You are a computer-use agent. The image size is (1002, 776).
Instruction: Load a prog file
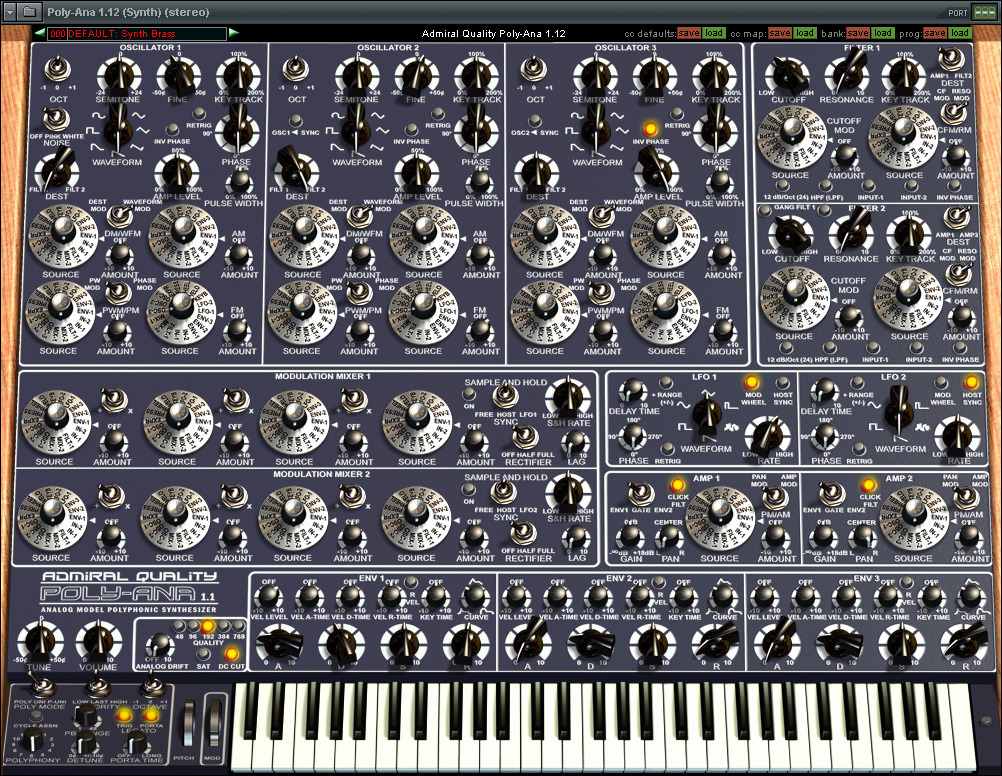pyautogui.click(x=959, y=33)
